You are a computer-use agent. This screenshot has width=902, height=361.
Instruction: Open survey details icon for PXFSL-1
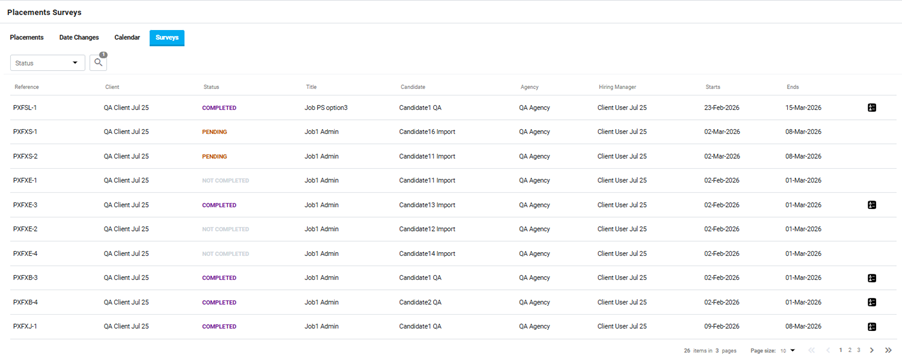pos(872,107)
